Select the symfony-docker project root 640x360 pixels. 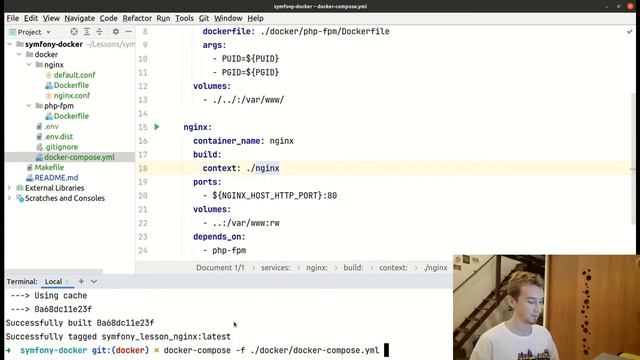coord(53,44)
